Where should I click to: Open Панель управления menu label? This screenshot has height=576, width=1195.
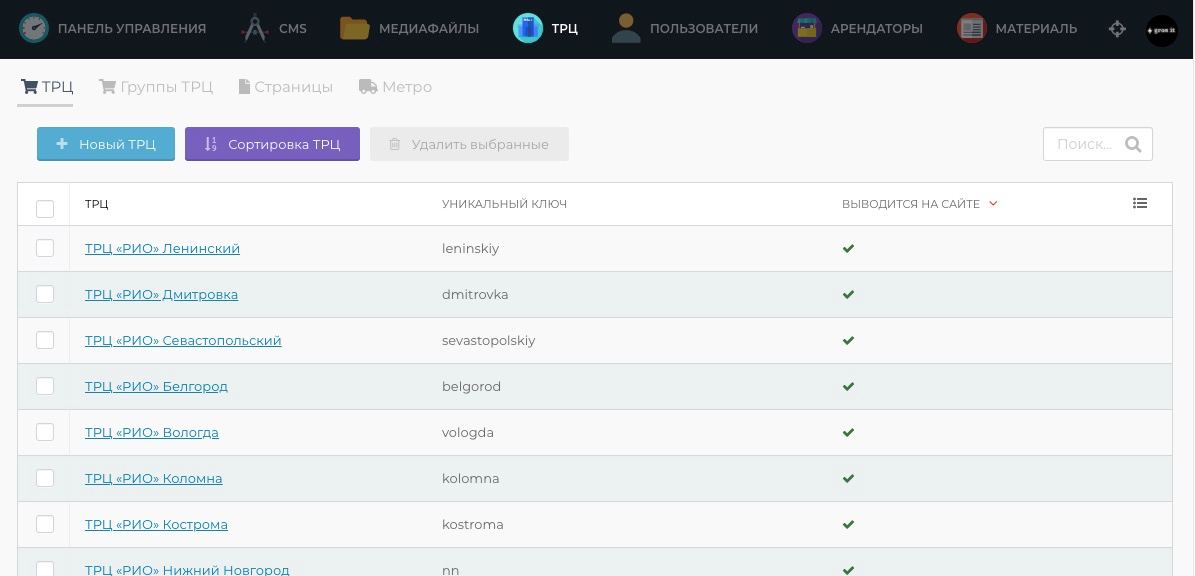[132, 29]
